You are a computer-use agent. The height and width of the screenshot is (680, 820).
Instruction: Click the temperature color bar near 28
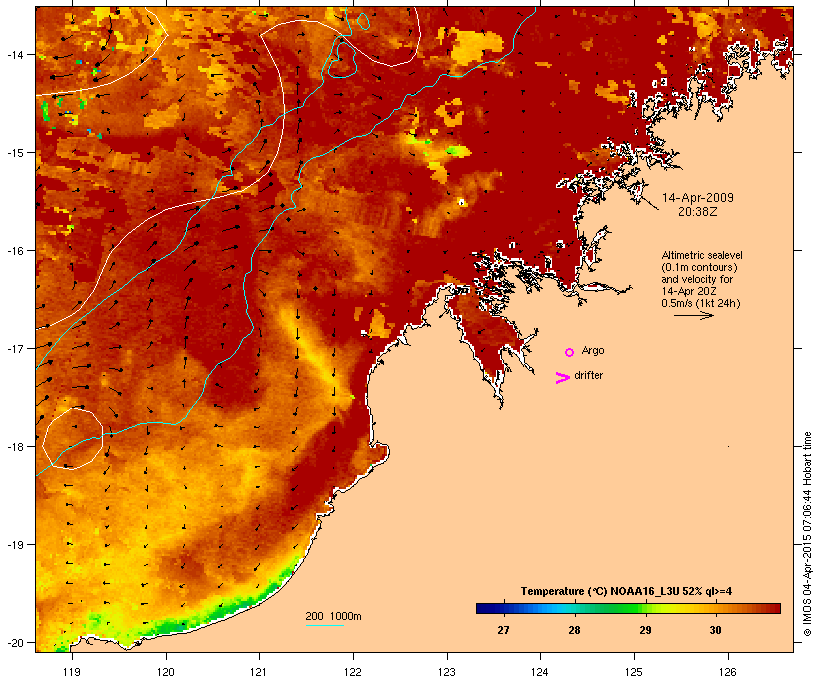[x=574, y=608]
